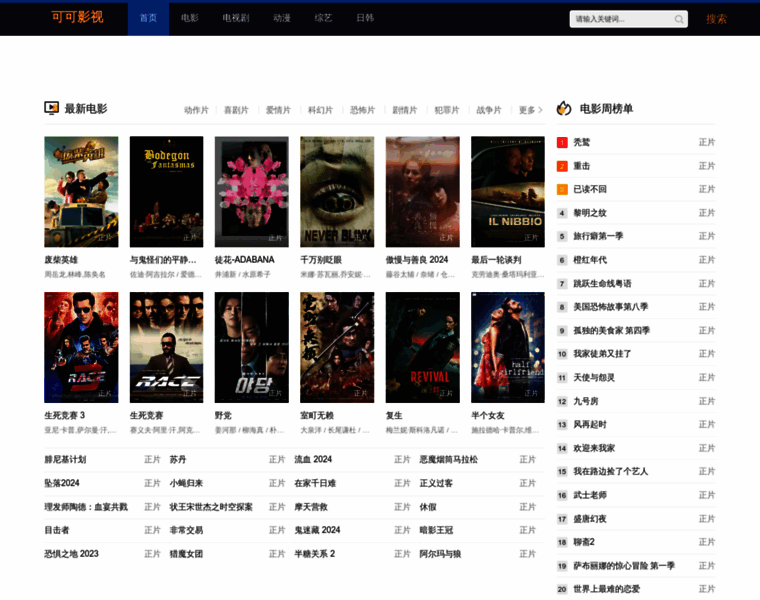Screen dimensions: 760x600
Task: Click the flame icon beside 电影周榜单
Action: (x=564, y=108)
